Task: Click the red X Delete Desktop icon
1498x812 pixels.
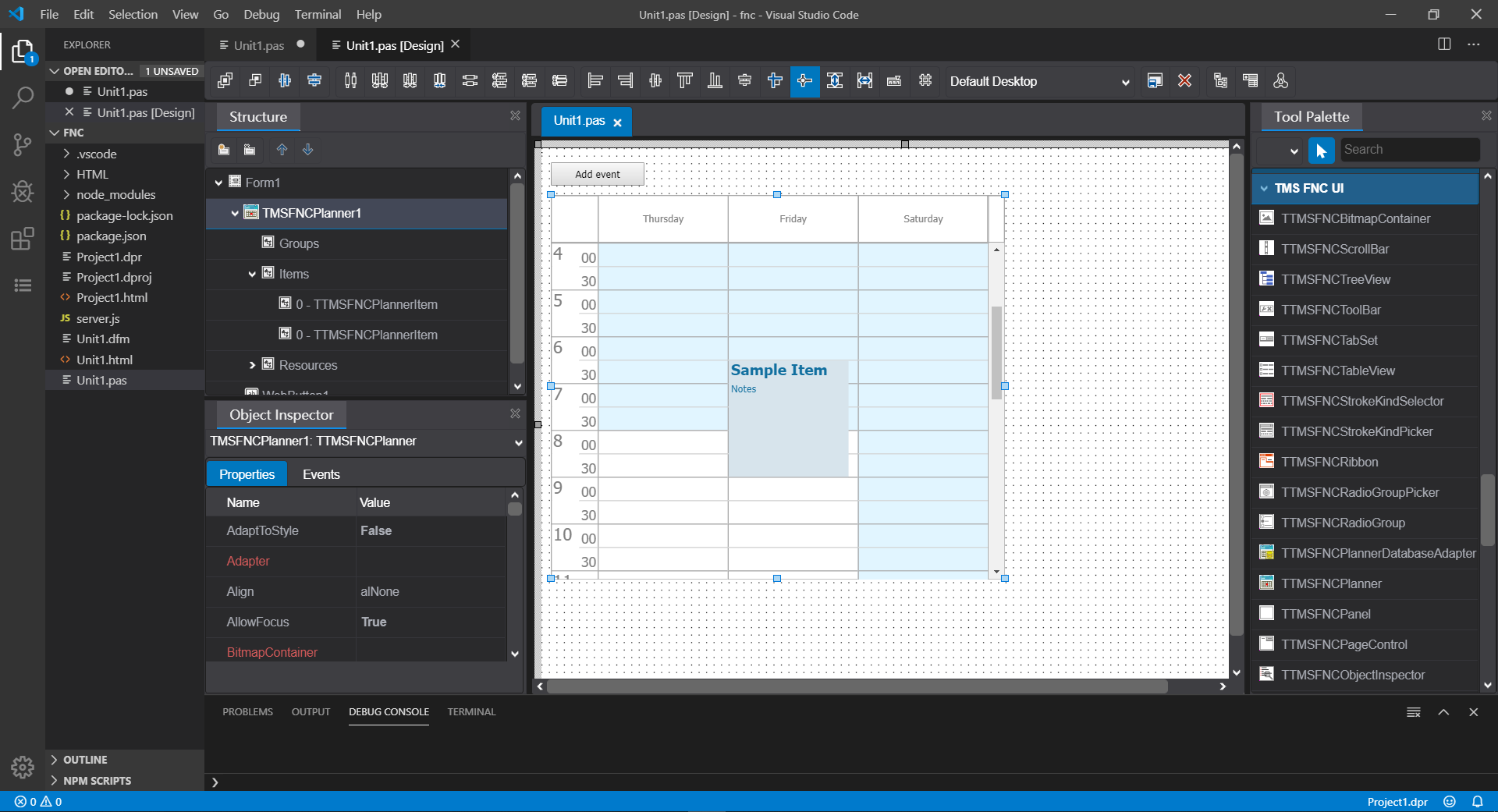Action: click(1184, 80)
